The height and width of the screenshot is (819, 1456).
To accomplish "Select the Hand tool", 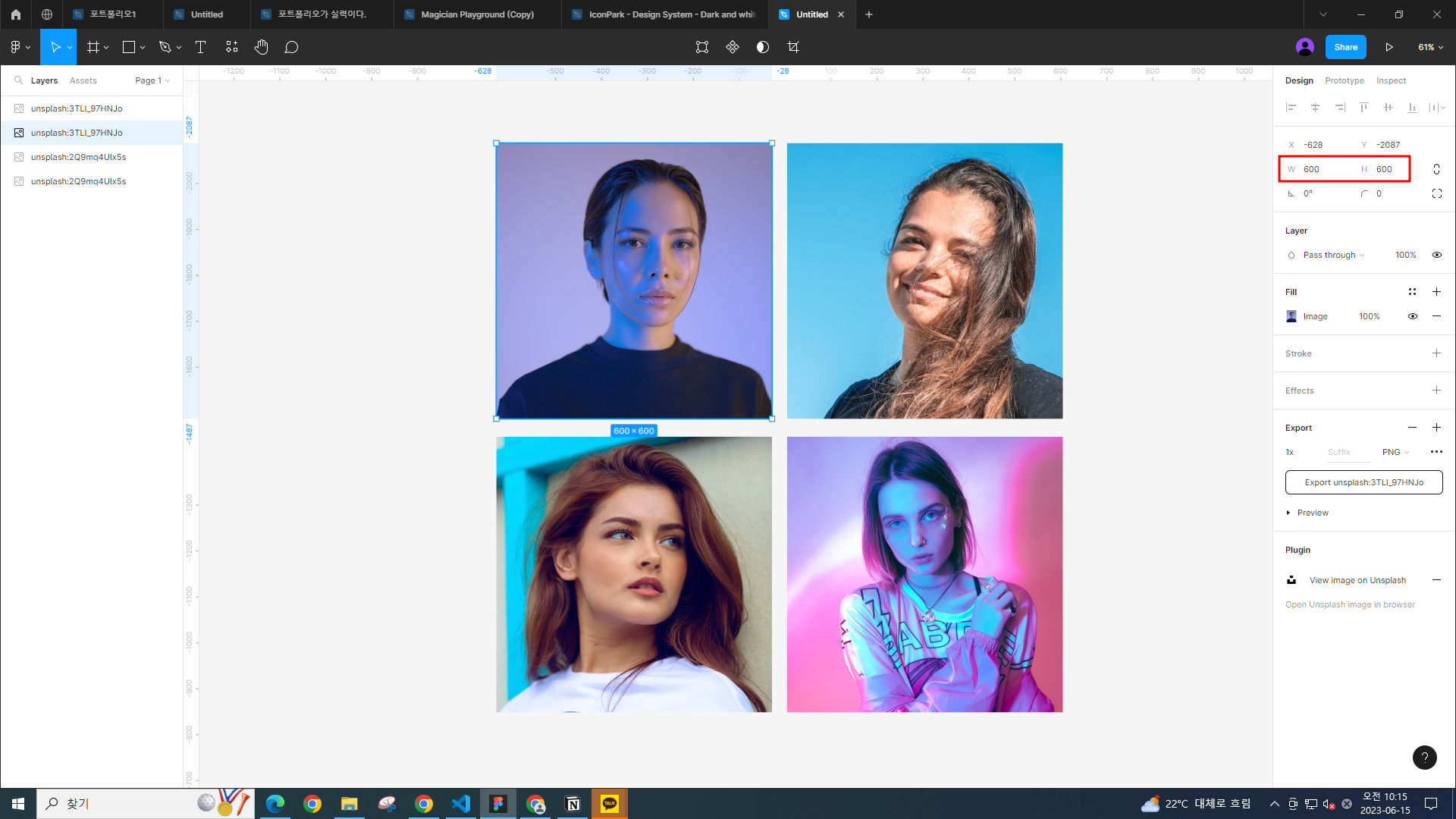I will [261, 47].
